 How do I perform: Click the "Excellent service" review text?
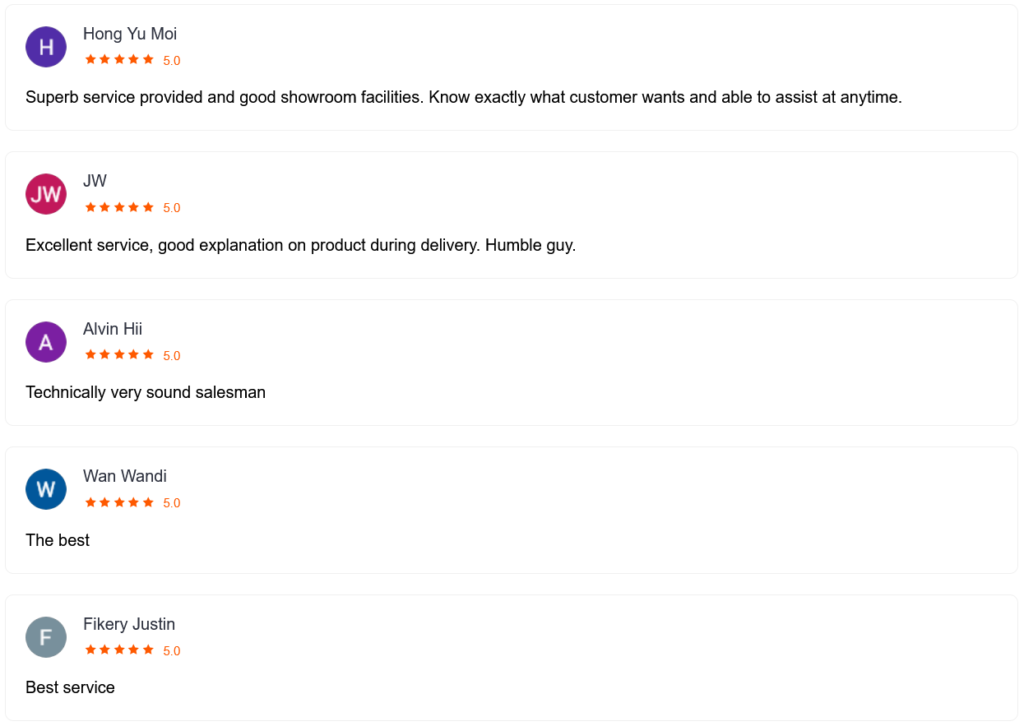[300, 245]
